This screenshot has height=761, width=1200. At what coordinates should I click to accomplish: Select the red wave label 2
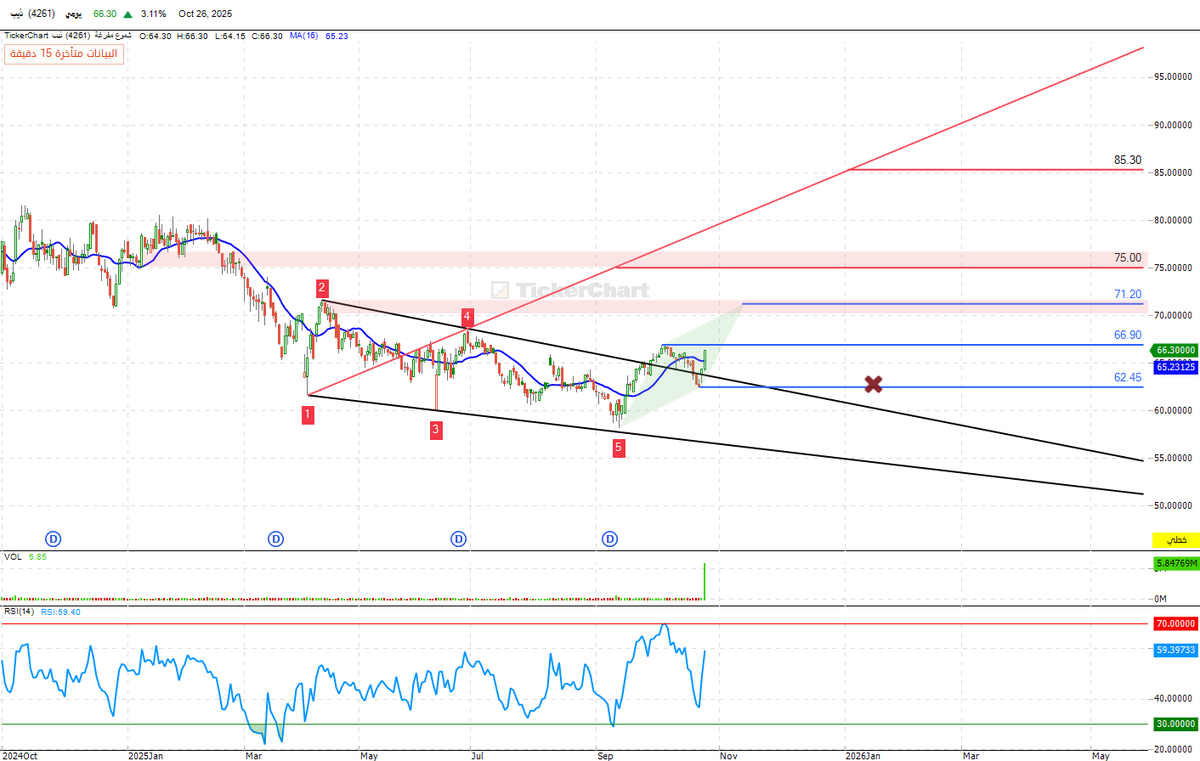coord(322,288)
